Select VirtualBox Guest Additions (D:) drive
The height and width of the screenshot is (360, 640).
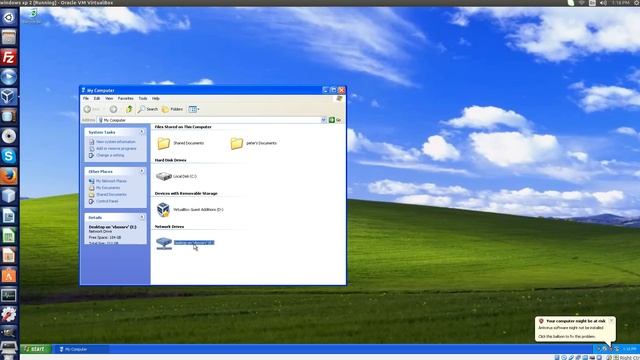pyautogui.click(x=163, y=209)
